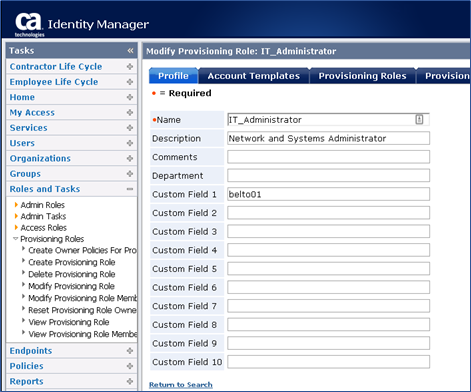Expand Contractor Life Cycle plus icon
Screen dimensions: 471x392
pos(130,67)
